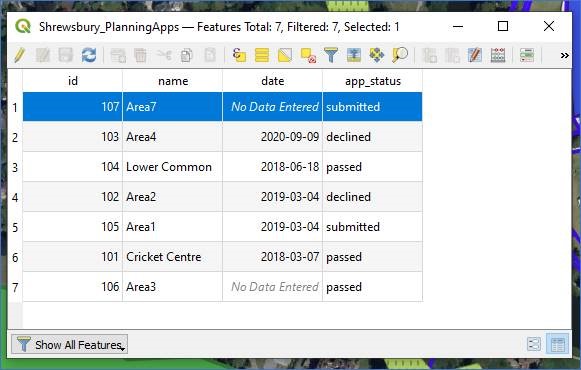
Task: Maximize the Shrewsbury_PlanningApps window
Action: click(x=503, y=26)
